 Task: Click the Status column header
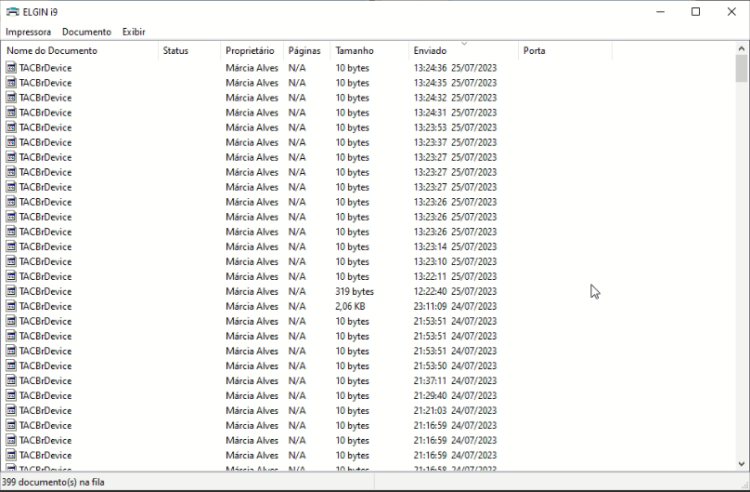(189, 51)
